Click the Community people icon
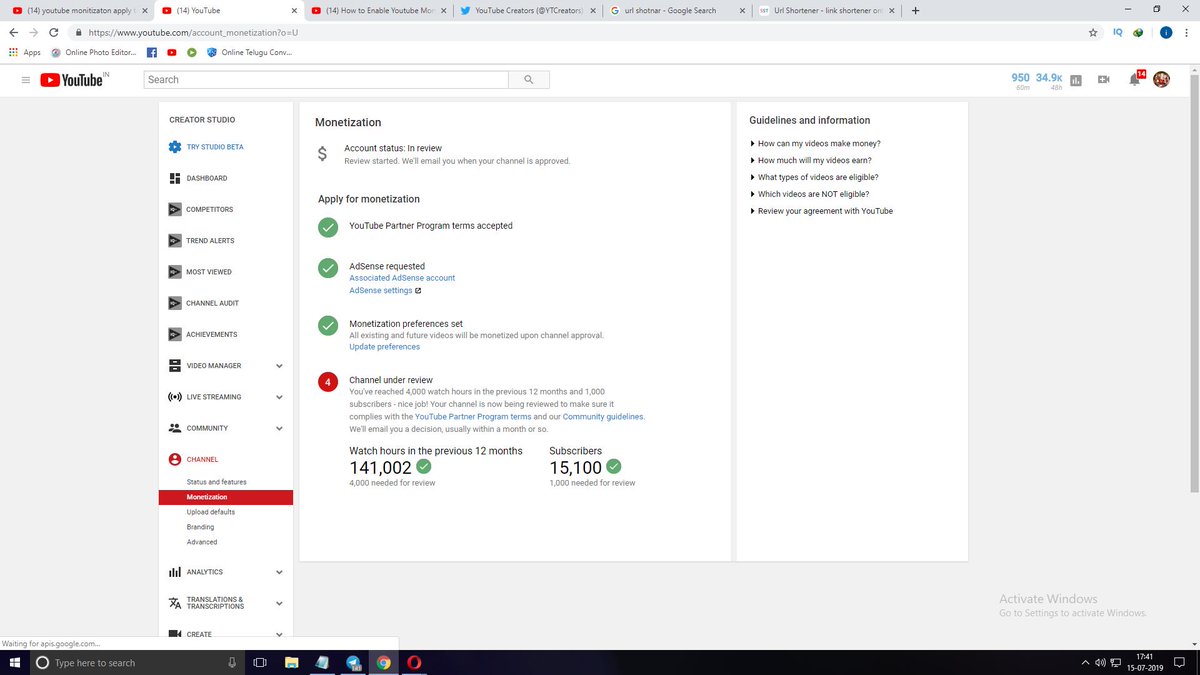1200x675 pixels. 175,428
